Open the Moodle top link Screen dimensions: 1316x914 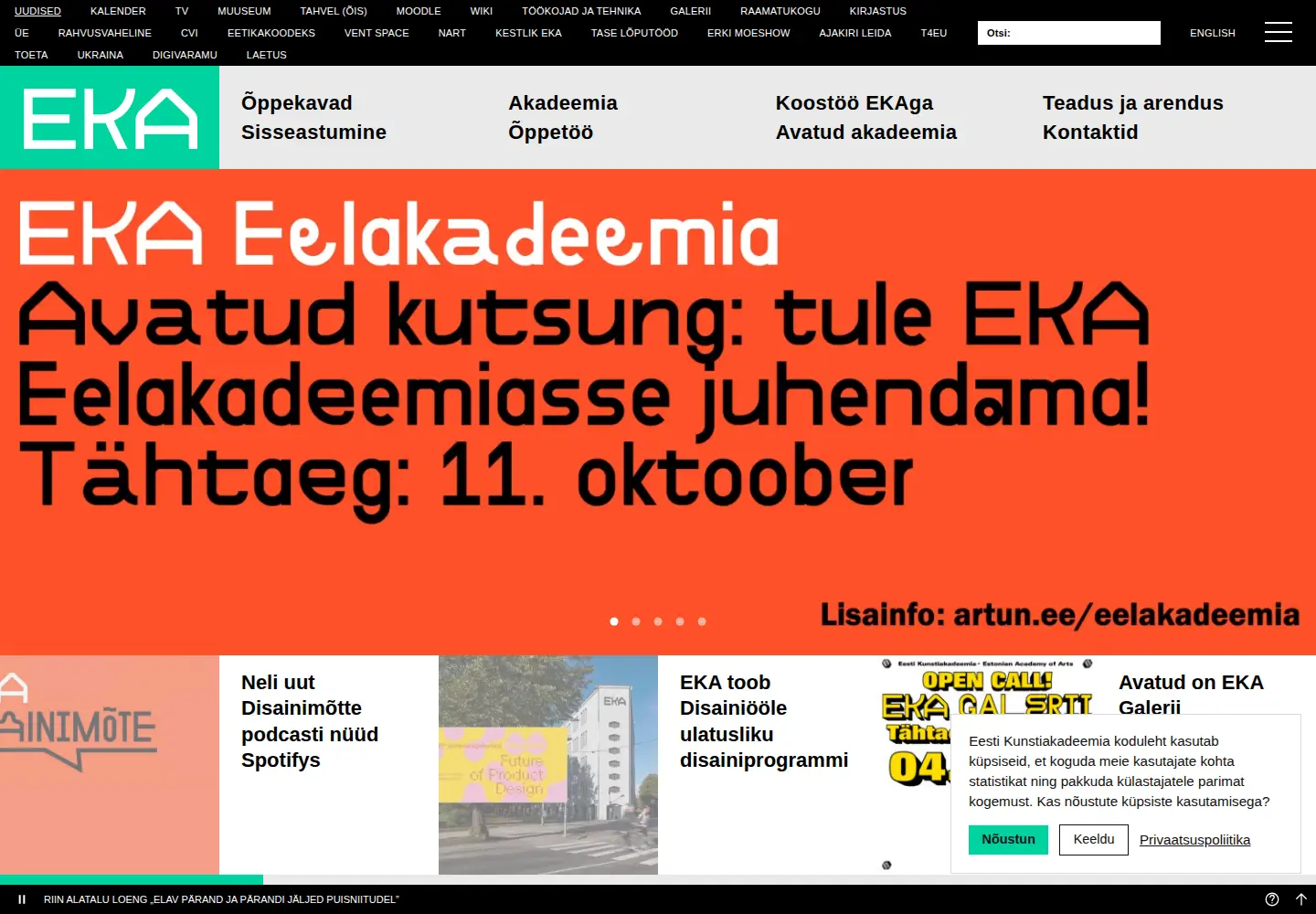[x=419, y=11]
